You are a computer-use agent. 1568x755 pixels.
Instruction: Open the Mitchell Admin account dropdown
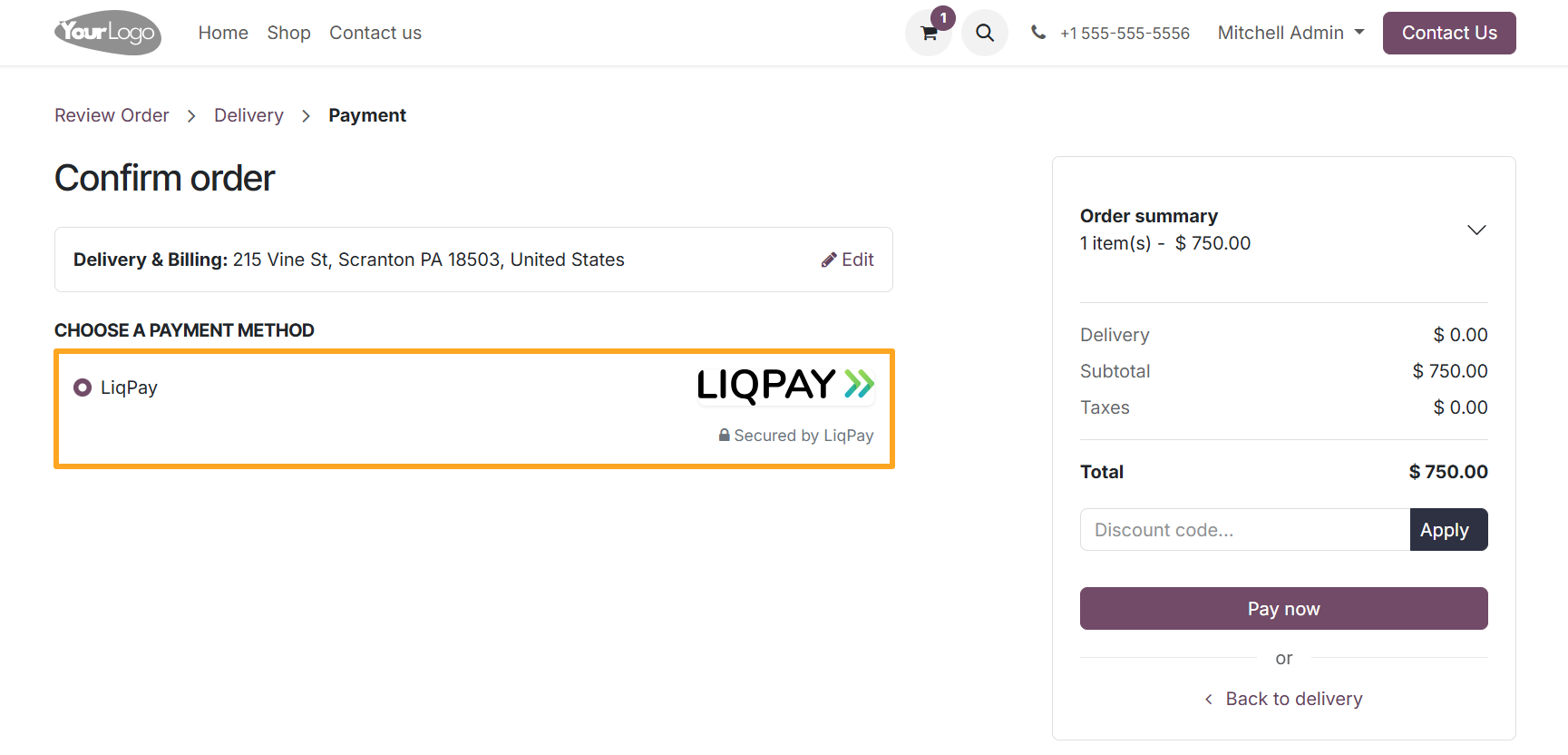click(1290, 33)
